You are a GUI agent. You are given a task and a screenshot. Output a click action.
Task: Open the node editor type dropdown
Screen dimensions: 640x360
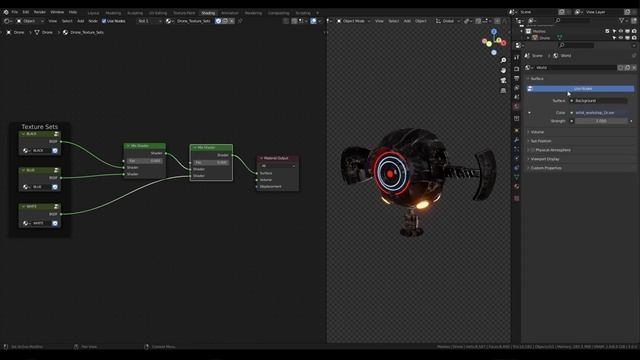pos(7,21)
